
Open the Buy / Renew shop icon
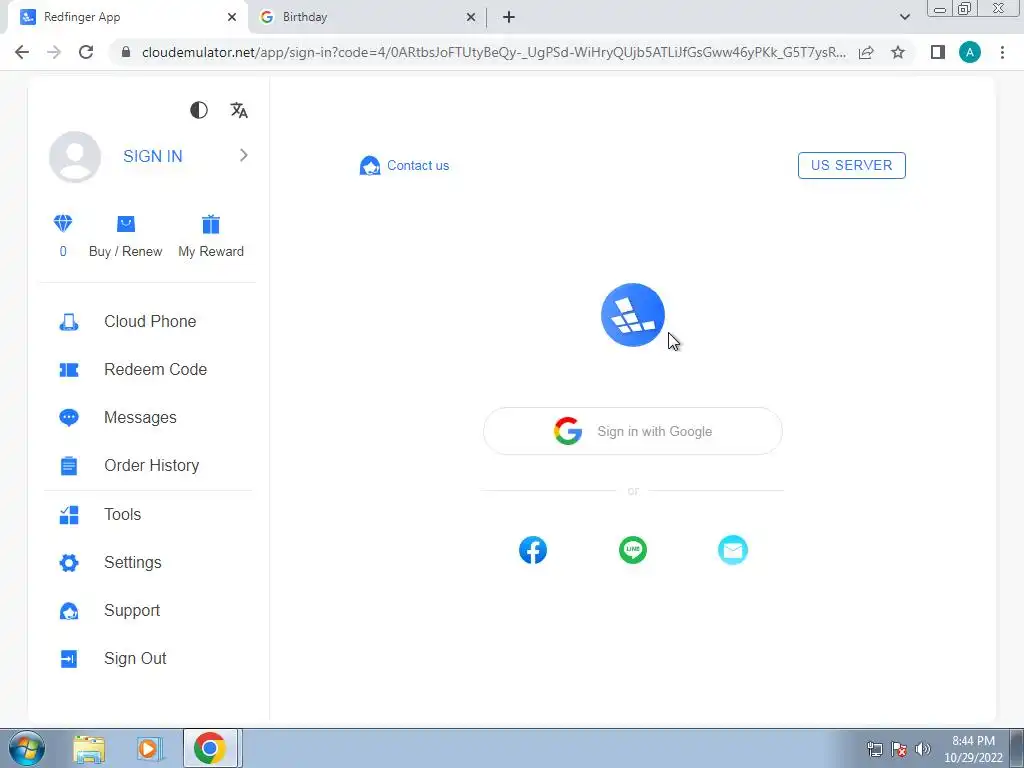click(x=125, y=224)
